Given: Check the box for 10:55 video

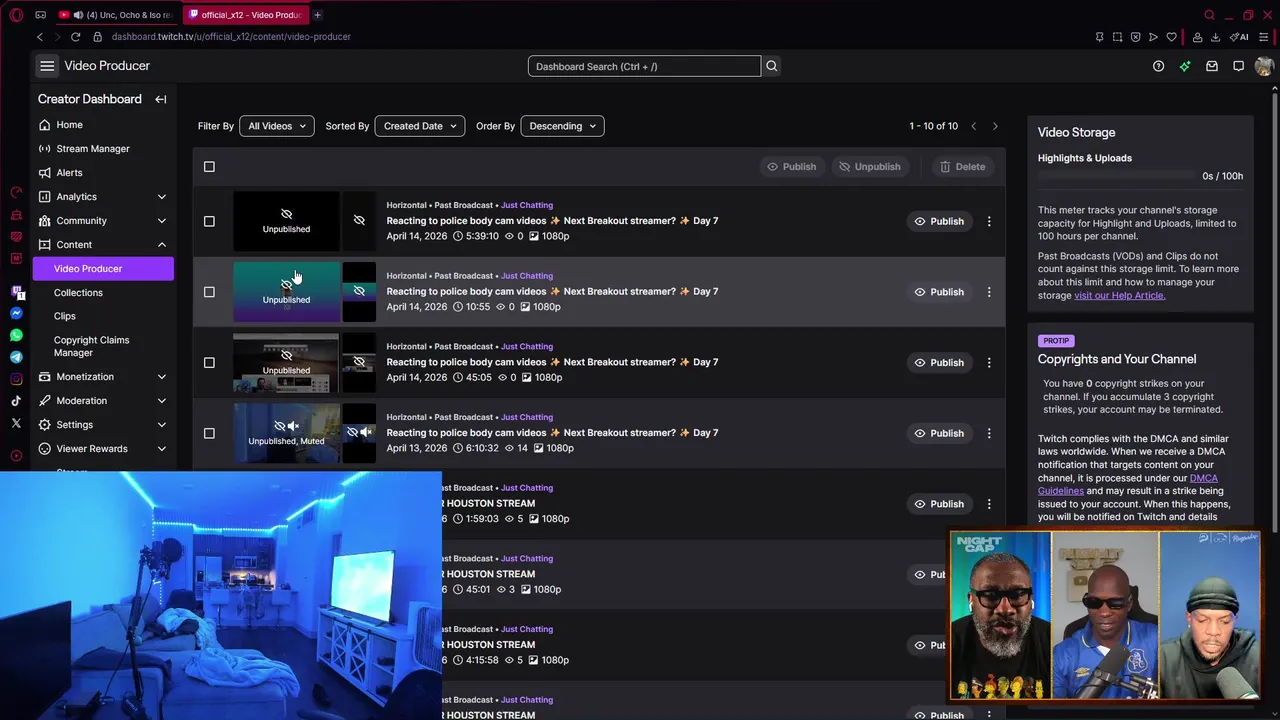Looking at the screenshot, I should (x=209, y=292).
